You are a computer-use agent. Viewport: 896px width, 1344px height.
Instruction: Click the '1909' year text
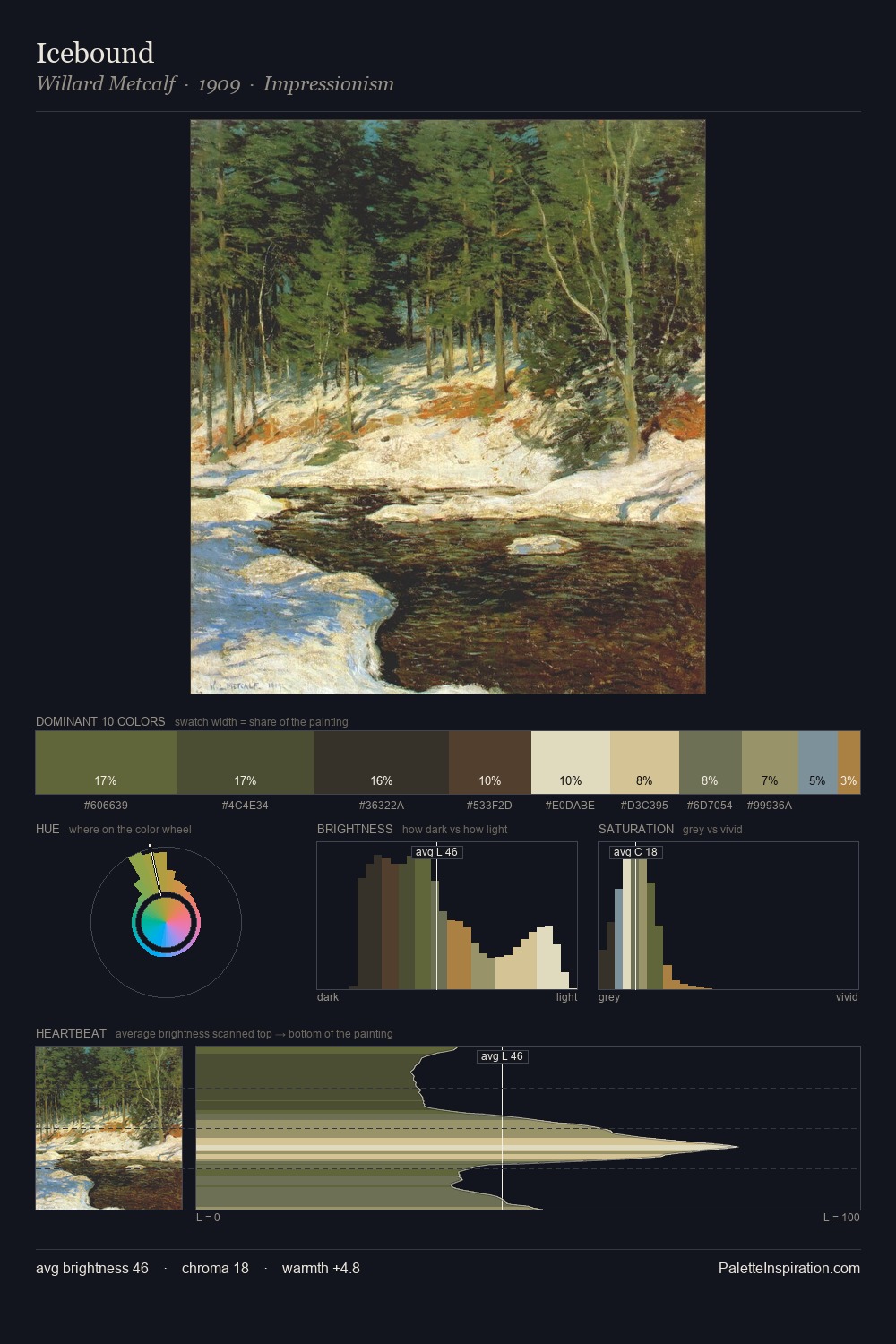coord(220,84)
